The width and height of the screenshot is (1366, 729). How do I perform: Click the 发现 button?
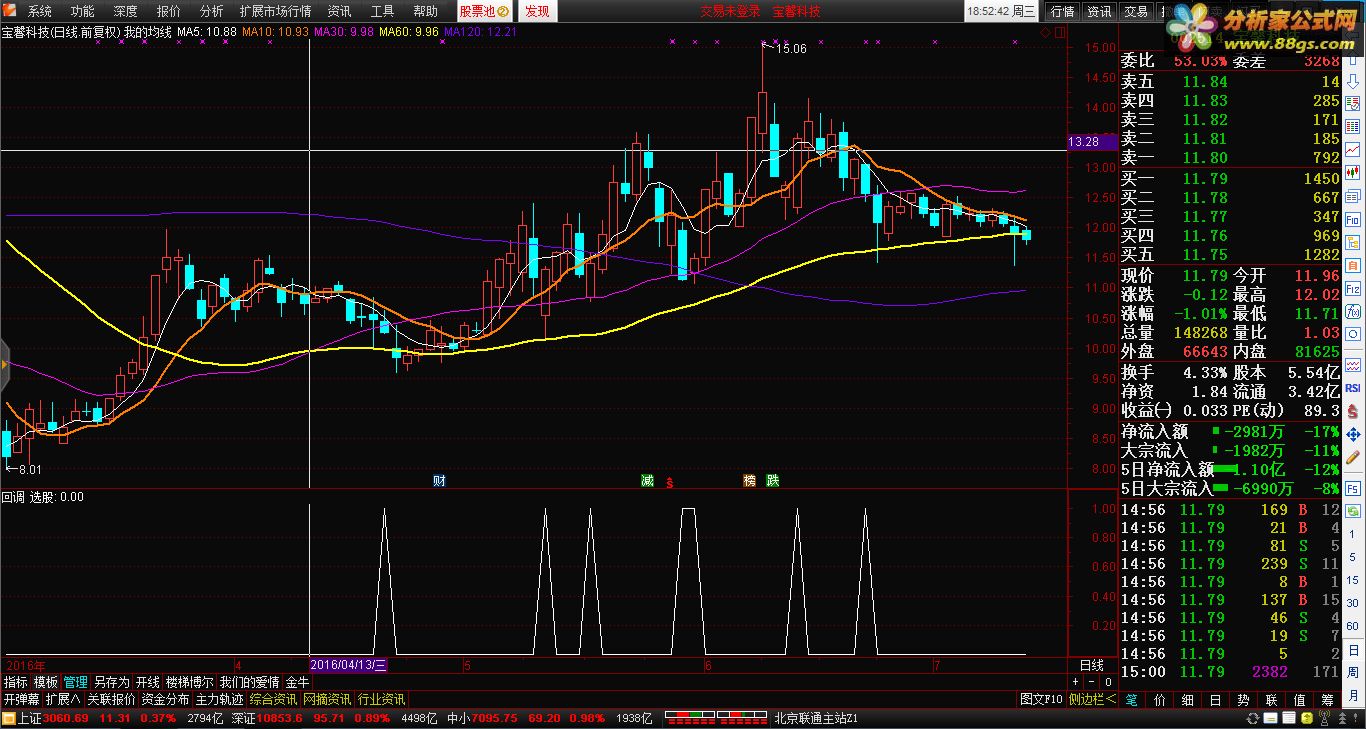point(537,11)
